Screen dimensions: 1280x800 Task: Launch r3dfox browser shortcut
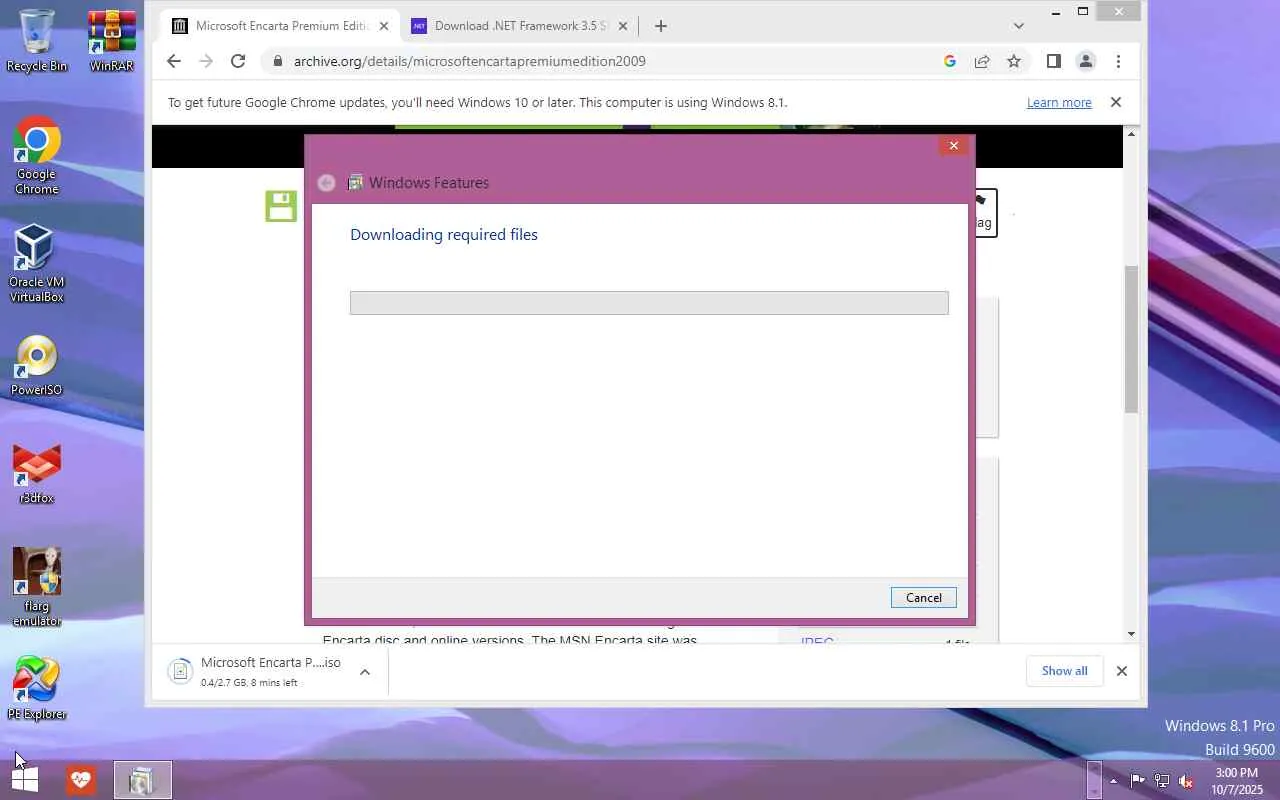pos(37,473)
